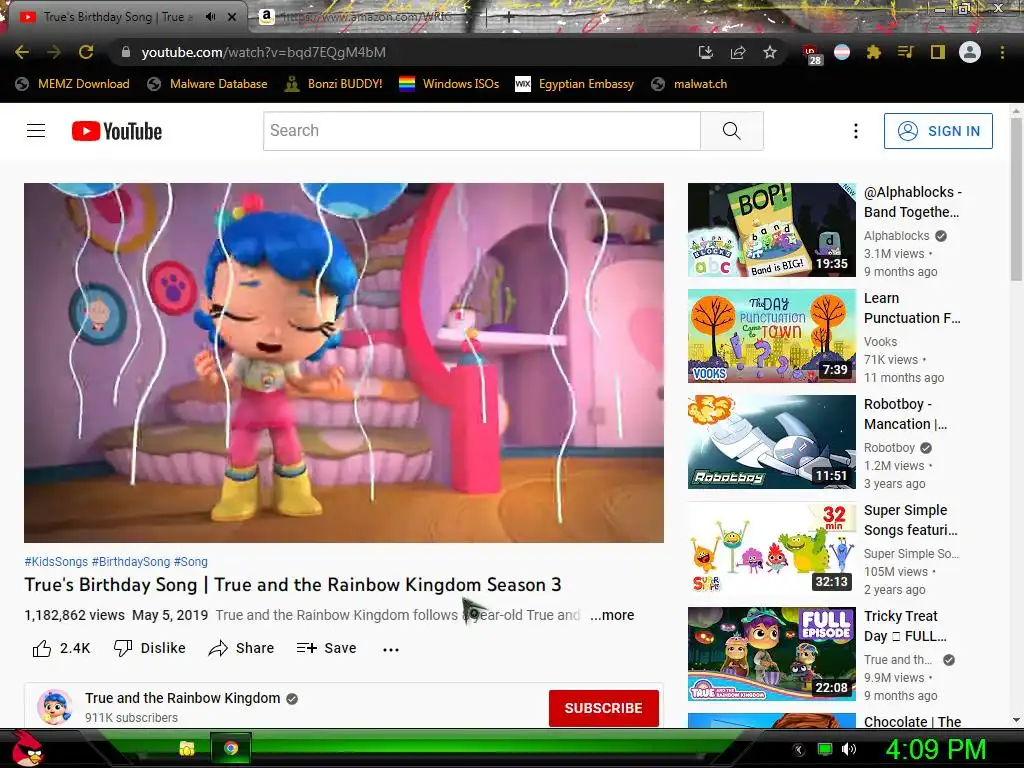Reload the page with the refresh icon
The width and height of the screenshot is (1024, 768).
coord(86,52)
